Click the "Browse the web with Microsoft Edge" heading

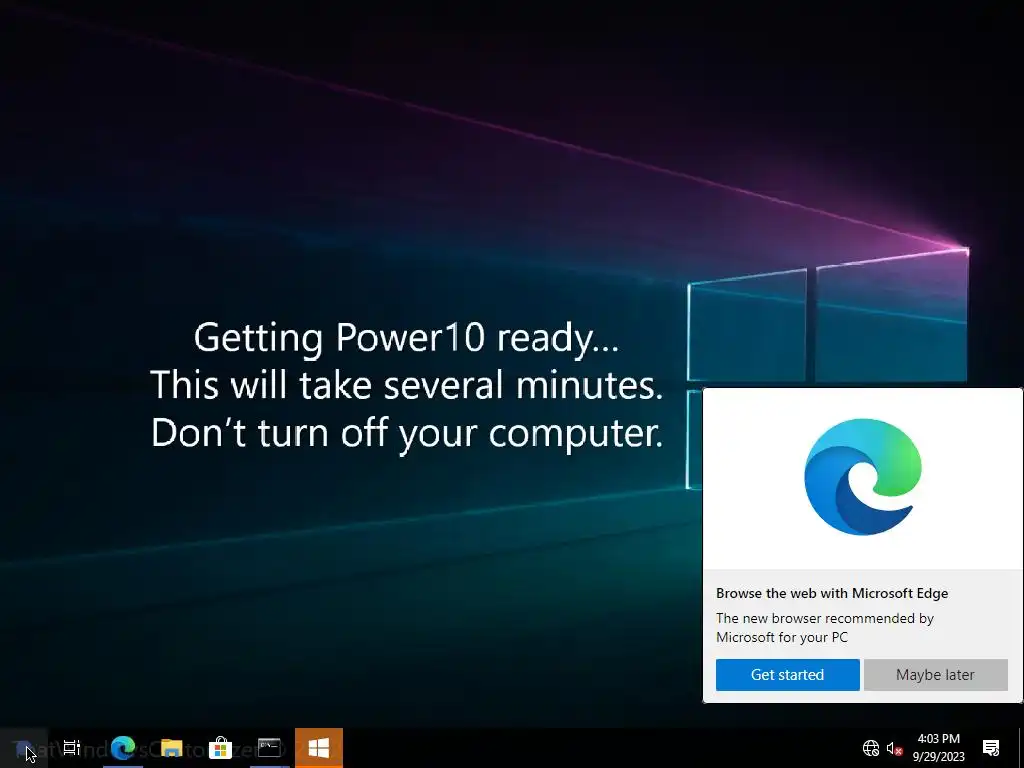832,593
